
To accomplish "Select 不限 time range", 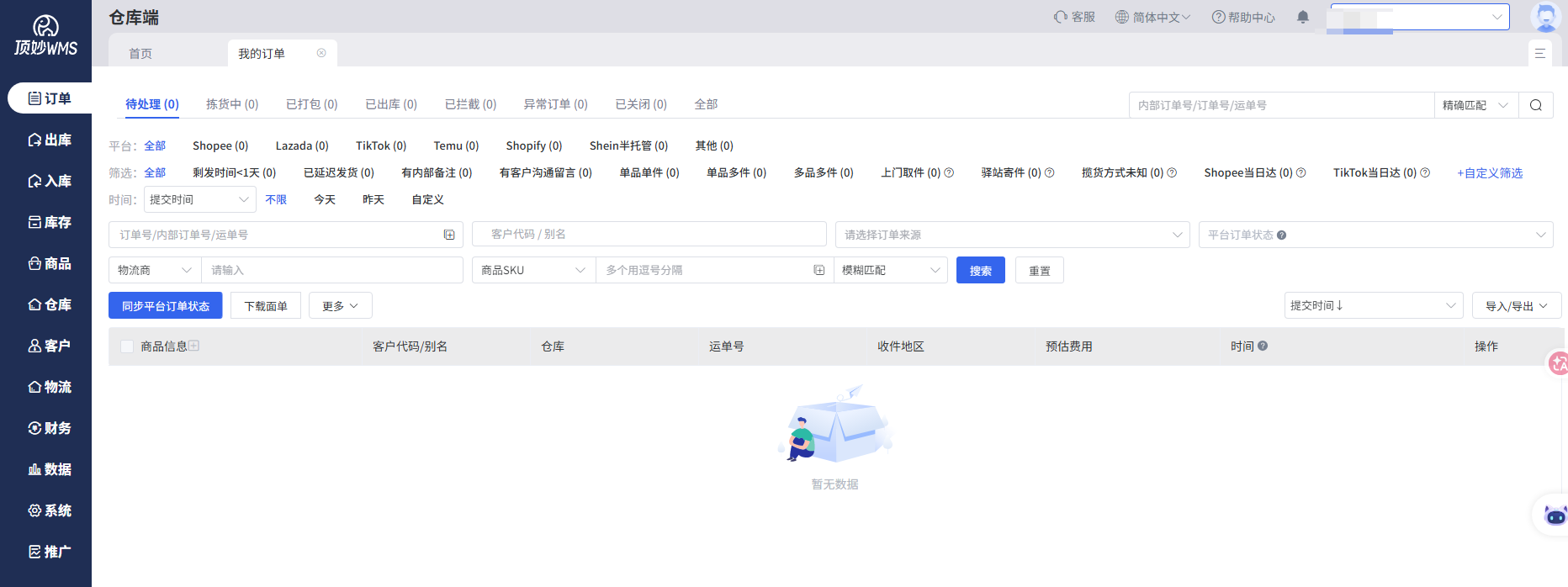I will [276, 199].
